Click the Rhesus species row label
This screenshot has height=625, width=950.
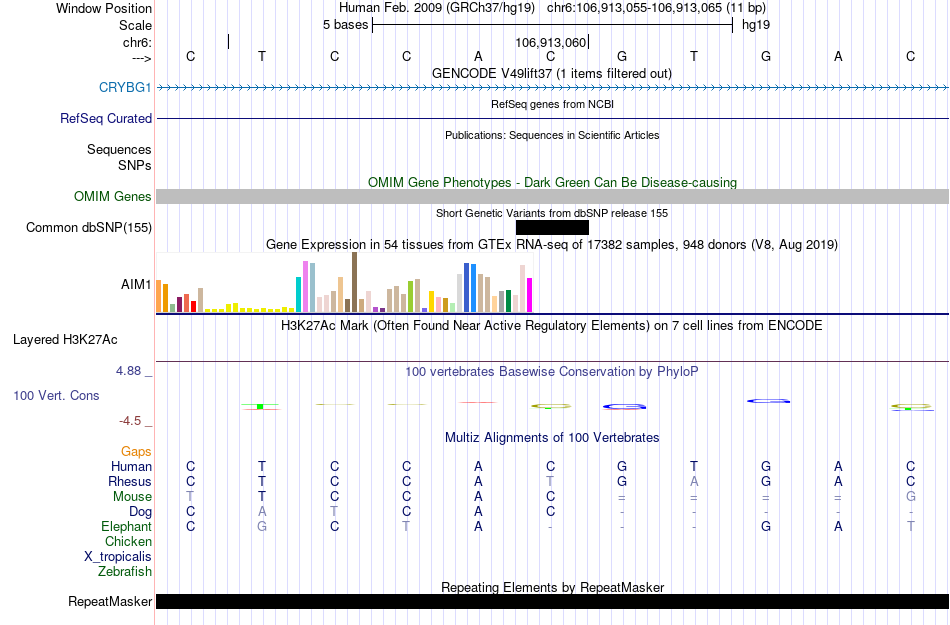point(130,481)
